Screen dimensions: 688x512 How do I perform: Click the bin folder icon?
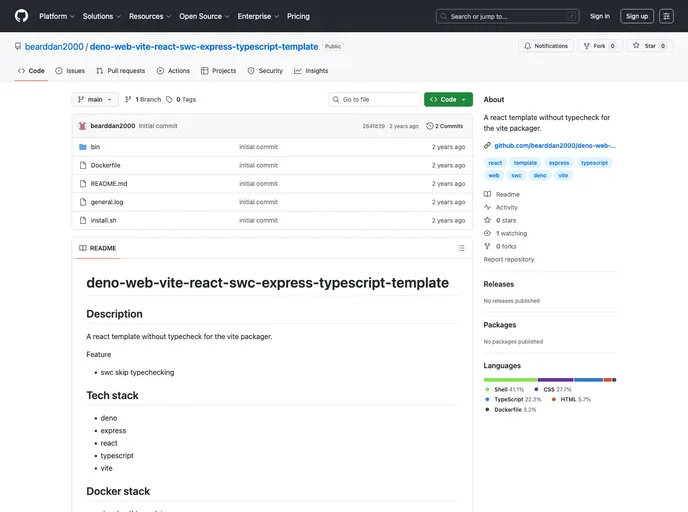83,147
